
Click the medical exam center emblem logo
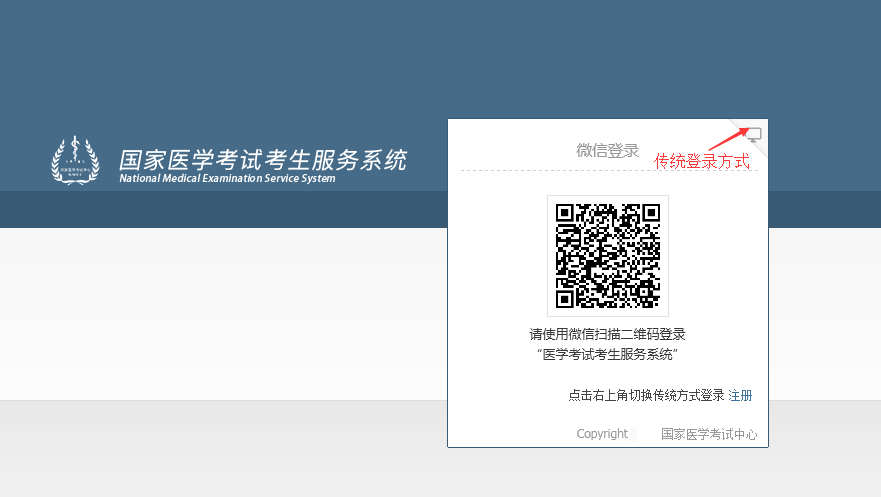point(75,161)
